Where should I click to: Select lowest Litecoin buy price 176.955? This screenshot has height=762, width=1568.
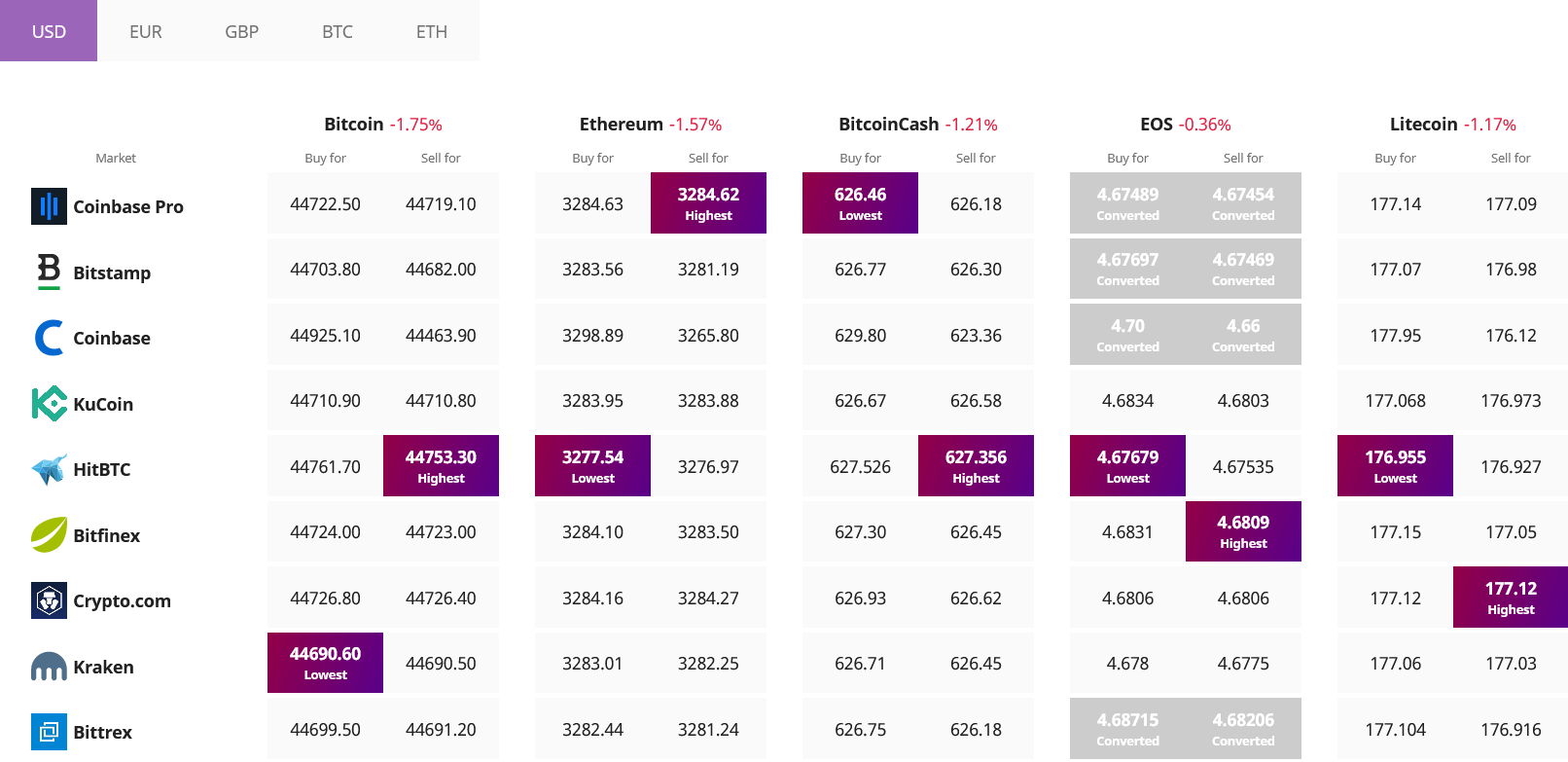pos(1395,465)
